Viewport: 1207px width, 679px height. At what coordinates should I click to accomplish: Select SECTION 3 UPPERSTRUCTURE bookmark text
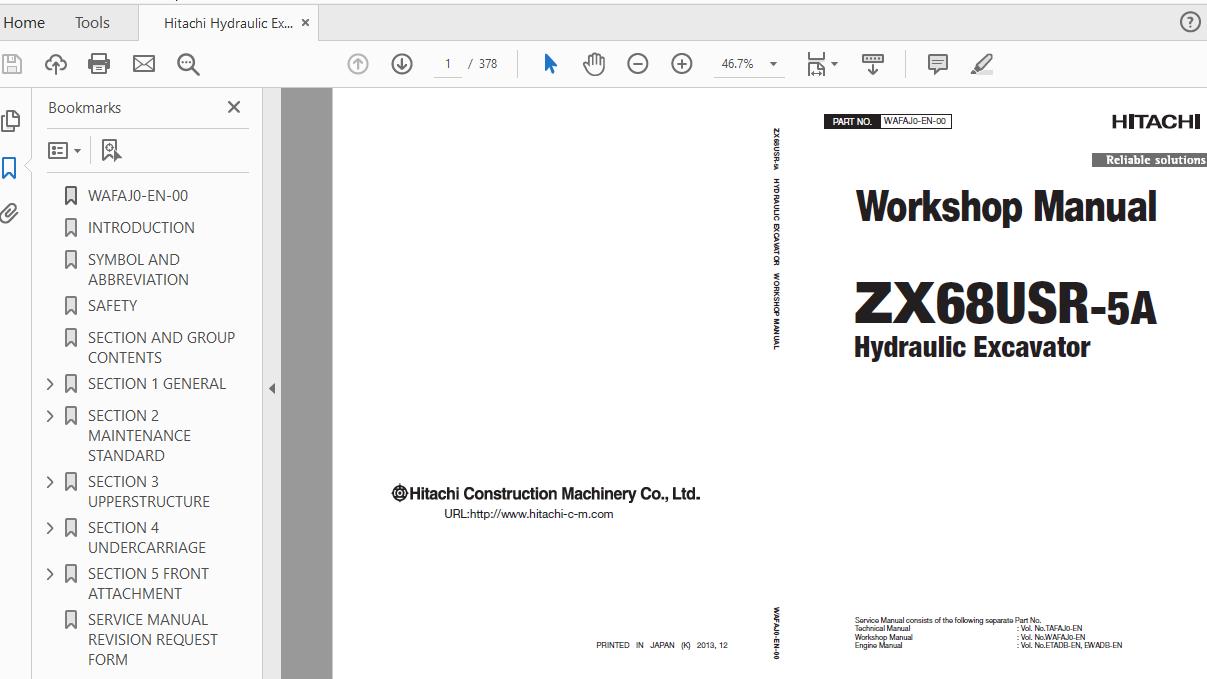(x=149, y=491)
